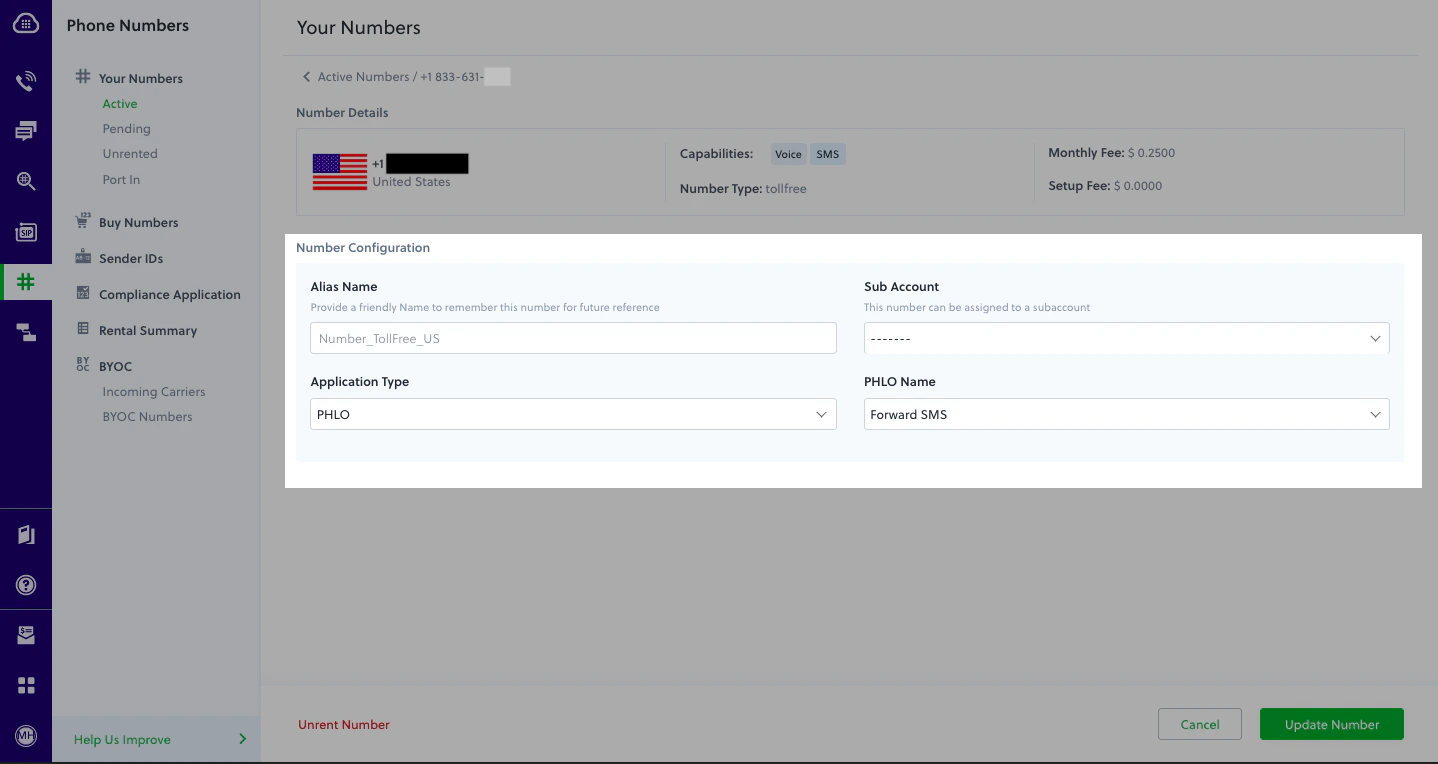The width and height of the screenshot is (1438, 764).
Task: Open the billing receipt icon in sidebar
Action: tap(26, 635)
